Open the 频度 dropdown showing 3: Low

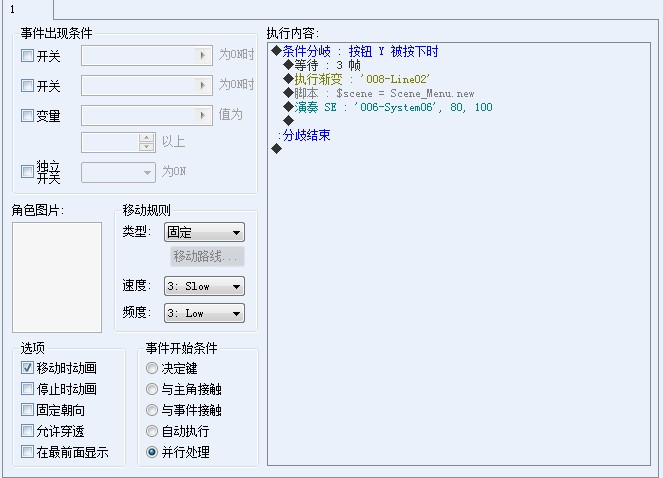pos(204,313)
